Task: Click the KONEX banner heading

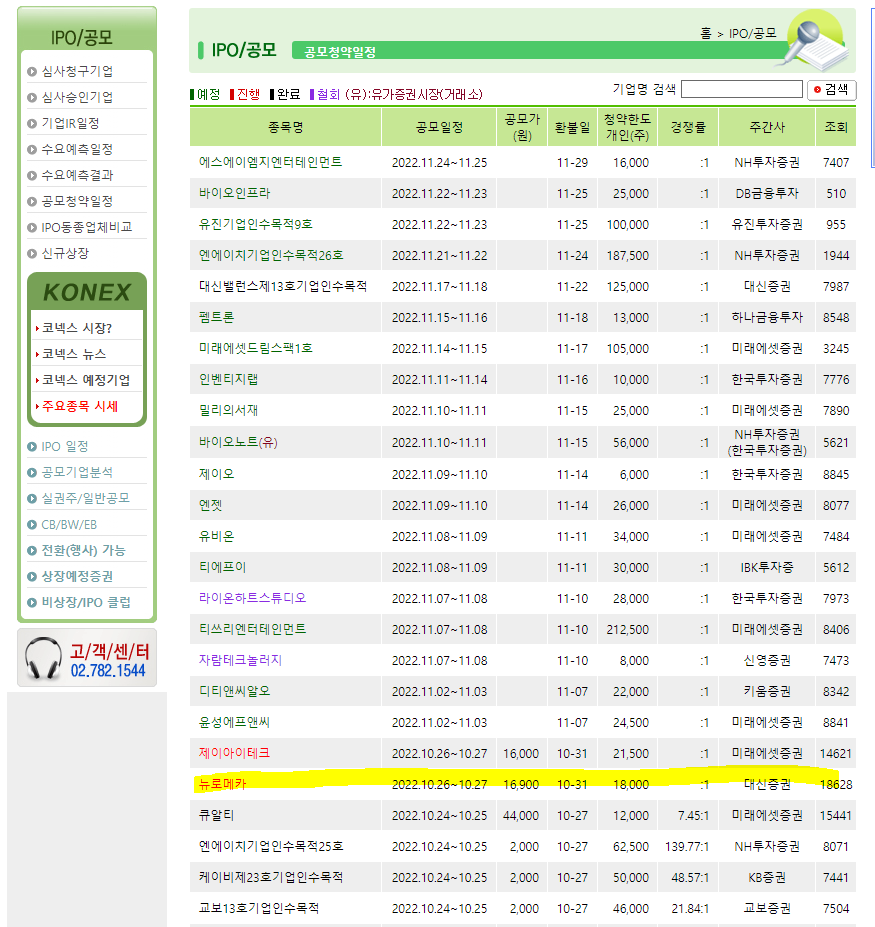Action: pyautogui.click(x=87, y=293)
